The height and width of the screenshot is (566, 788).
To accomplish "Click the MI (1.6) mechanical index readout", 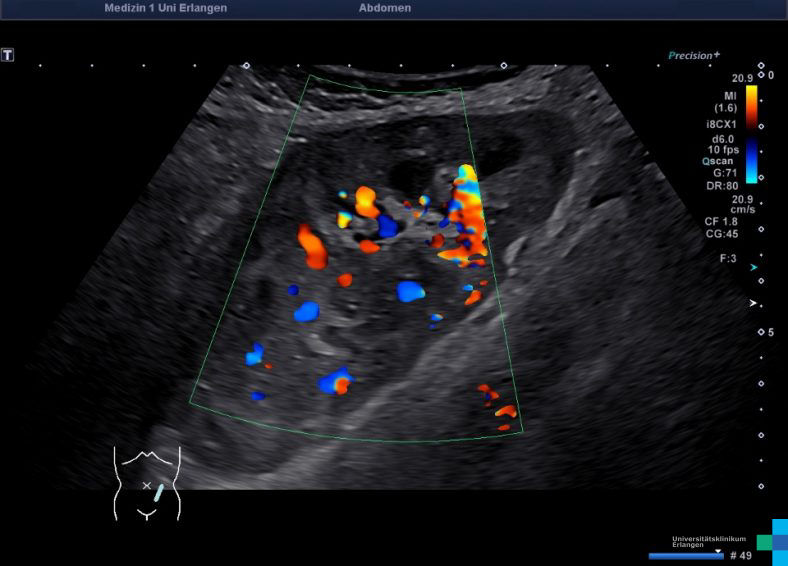I will (725, 101).
